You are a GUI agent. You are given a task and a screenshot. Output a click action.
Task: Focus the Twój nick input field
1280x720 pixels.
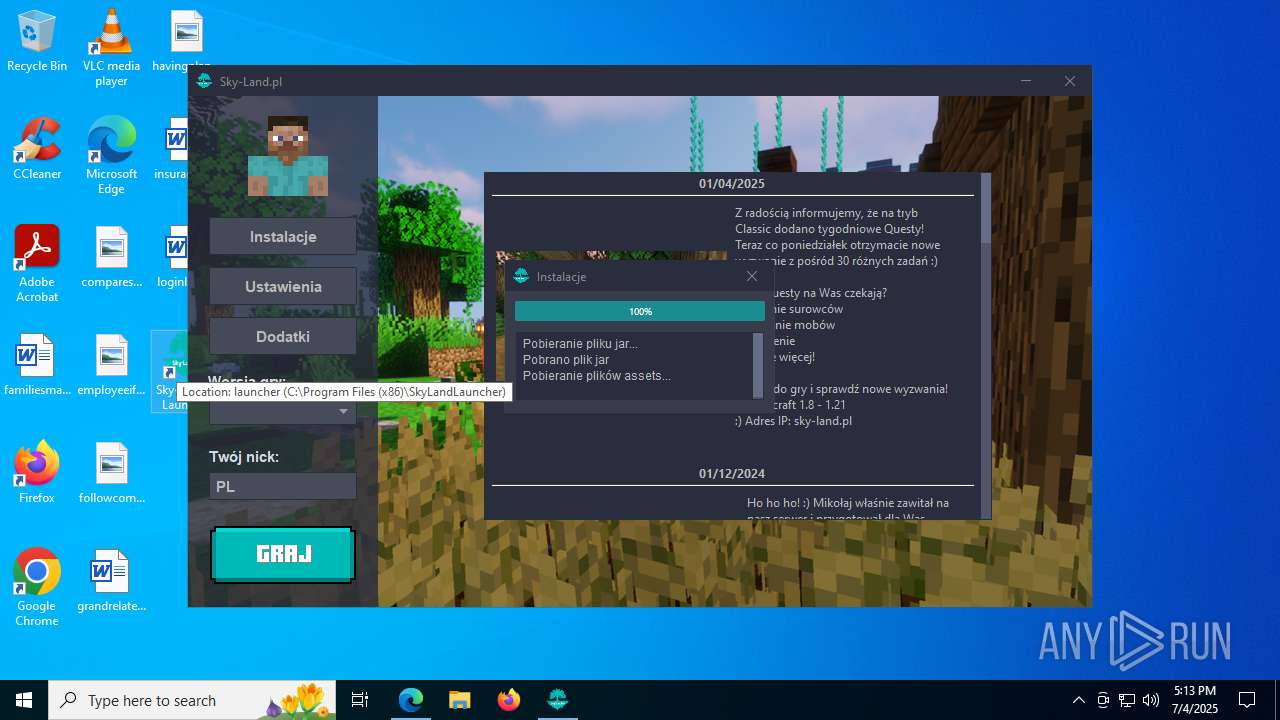click(283, 487)
